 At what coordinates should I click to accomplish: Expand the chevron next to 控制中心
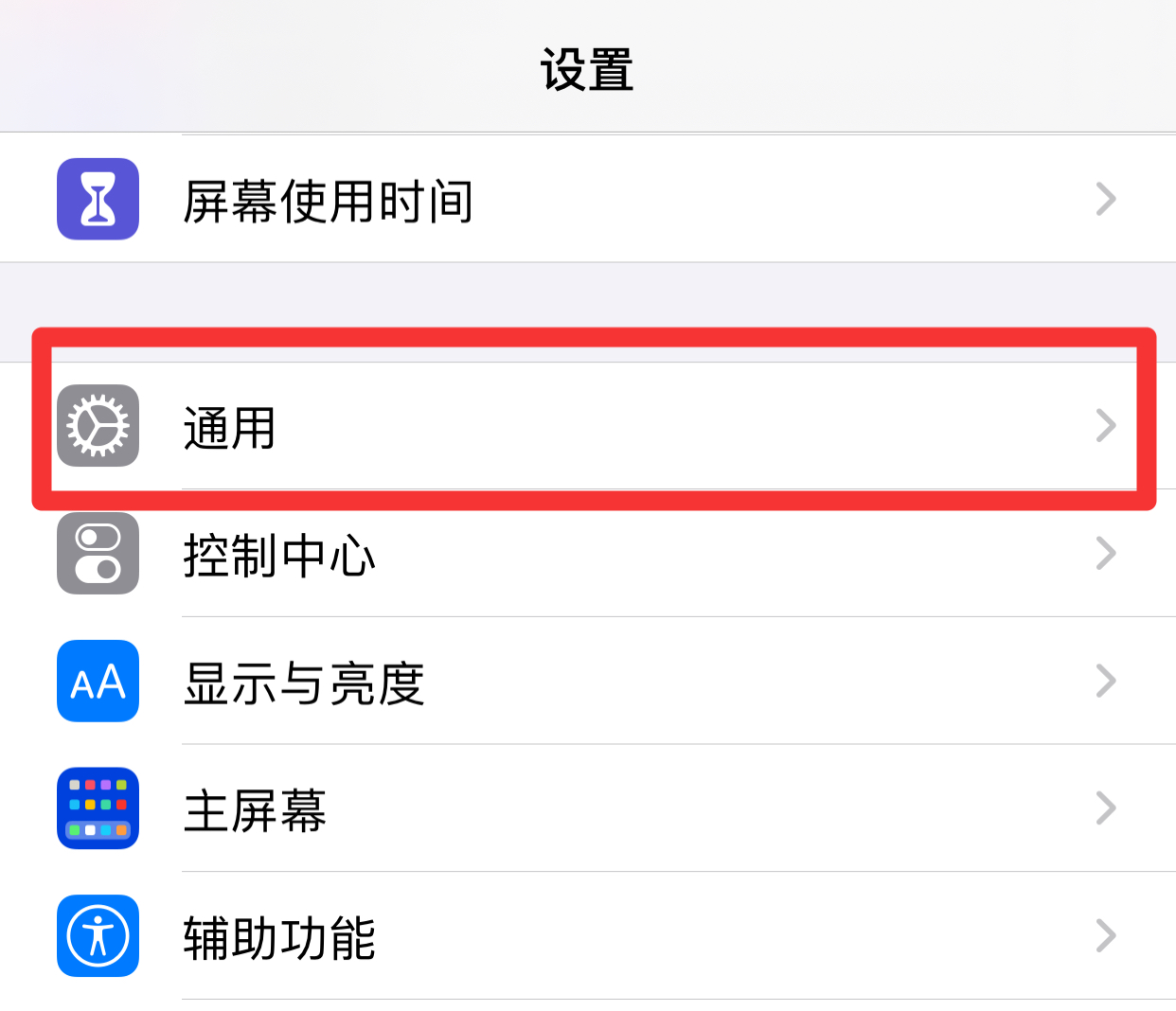tap(1106, 554)
